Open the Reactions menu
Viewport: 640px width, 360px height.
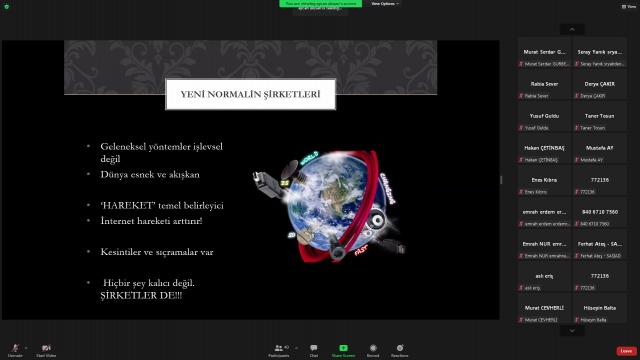point(400,350)
